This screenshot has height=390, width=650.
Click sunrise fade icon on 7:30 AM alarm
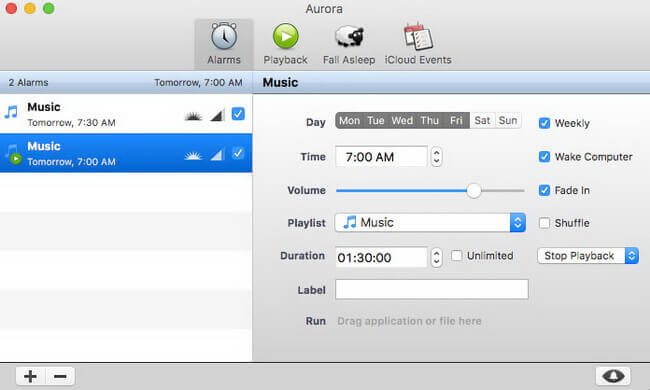[193, 116]
